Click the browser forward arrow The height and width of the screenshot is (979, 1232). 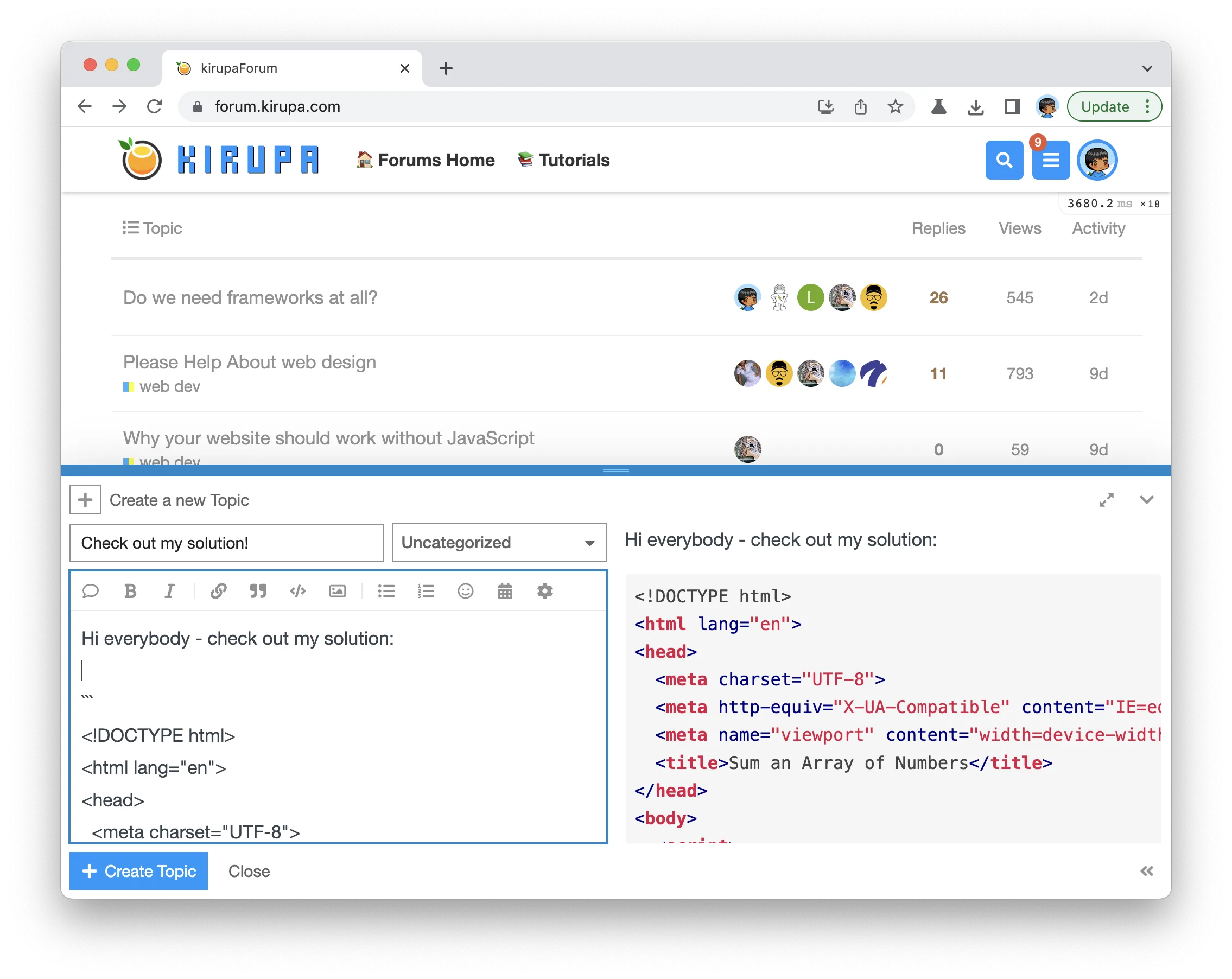pos(119,106)
